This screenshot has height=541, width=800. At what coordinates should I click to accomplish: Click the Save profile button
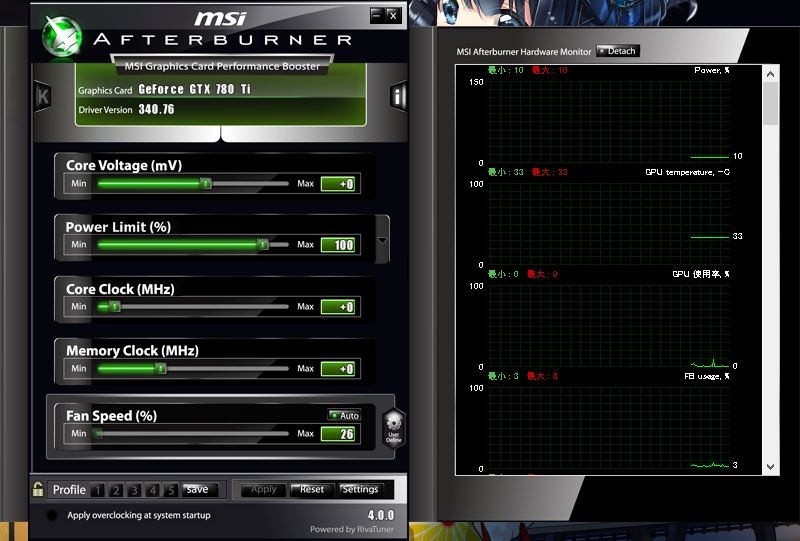[x=200, y=489]
